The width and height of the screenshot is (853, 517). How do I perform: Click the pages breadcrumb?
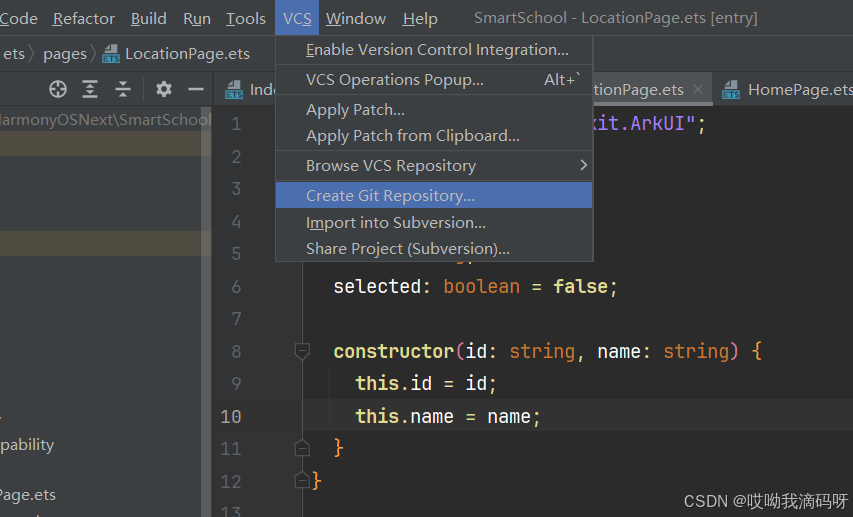click(x=65, y=54)
